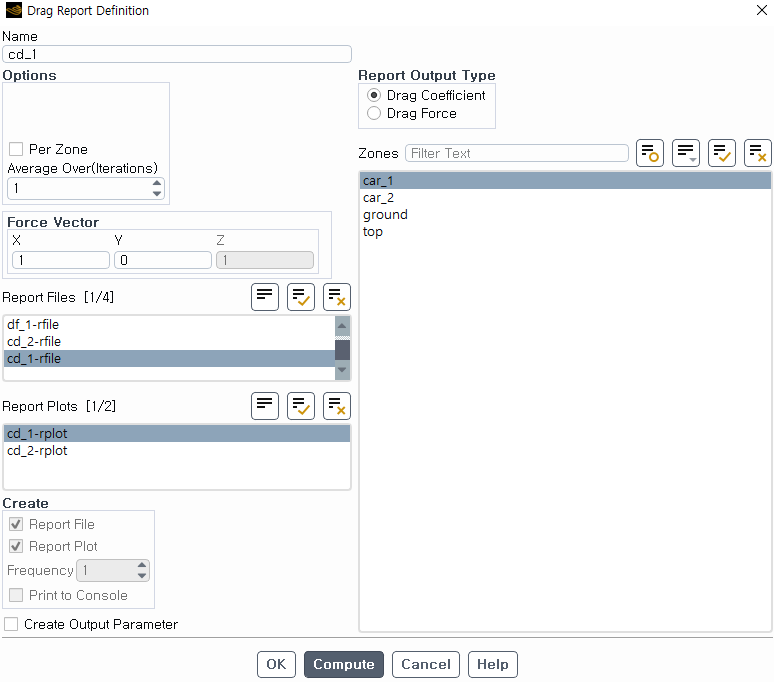Screen dimensions: 774x682
Task: Deselect all zones with the X icon
Action: (x=758, y=153)
